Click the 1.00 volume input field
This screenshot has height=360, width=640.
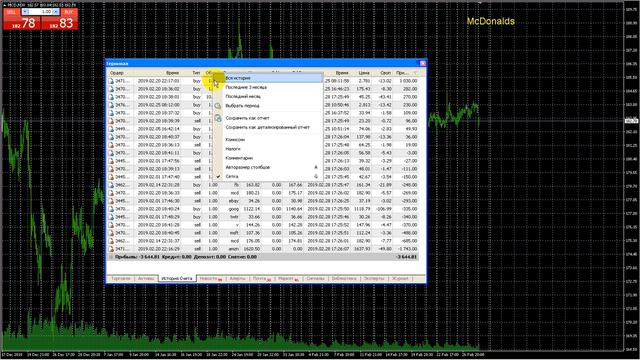tap(40, 12)
